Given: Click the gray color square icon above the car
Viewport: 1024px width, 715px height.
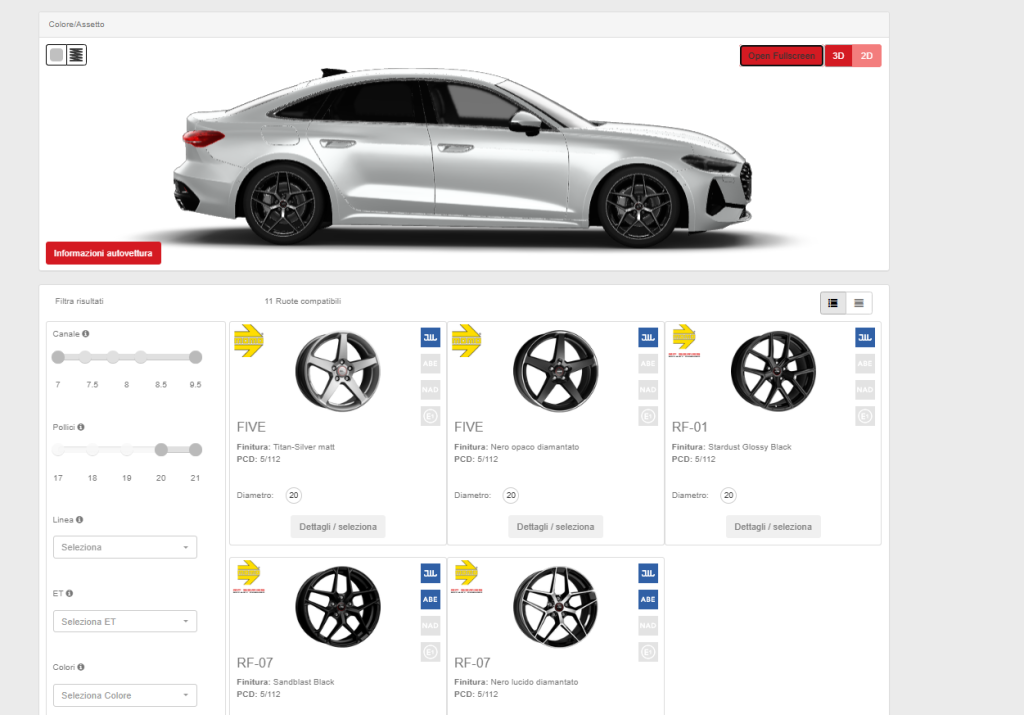Looking at the screenshot, I should (x=57, y=55).
